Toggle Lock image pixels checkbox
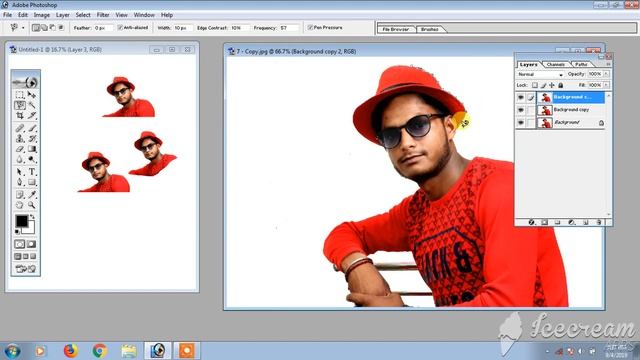The width and height of the screenshot is (640, 360). pyautogui.click(x=543, y=85)
